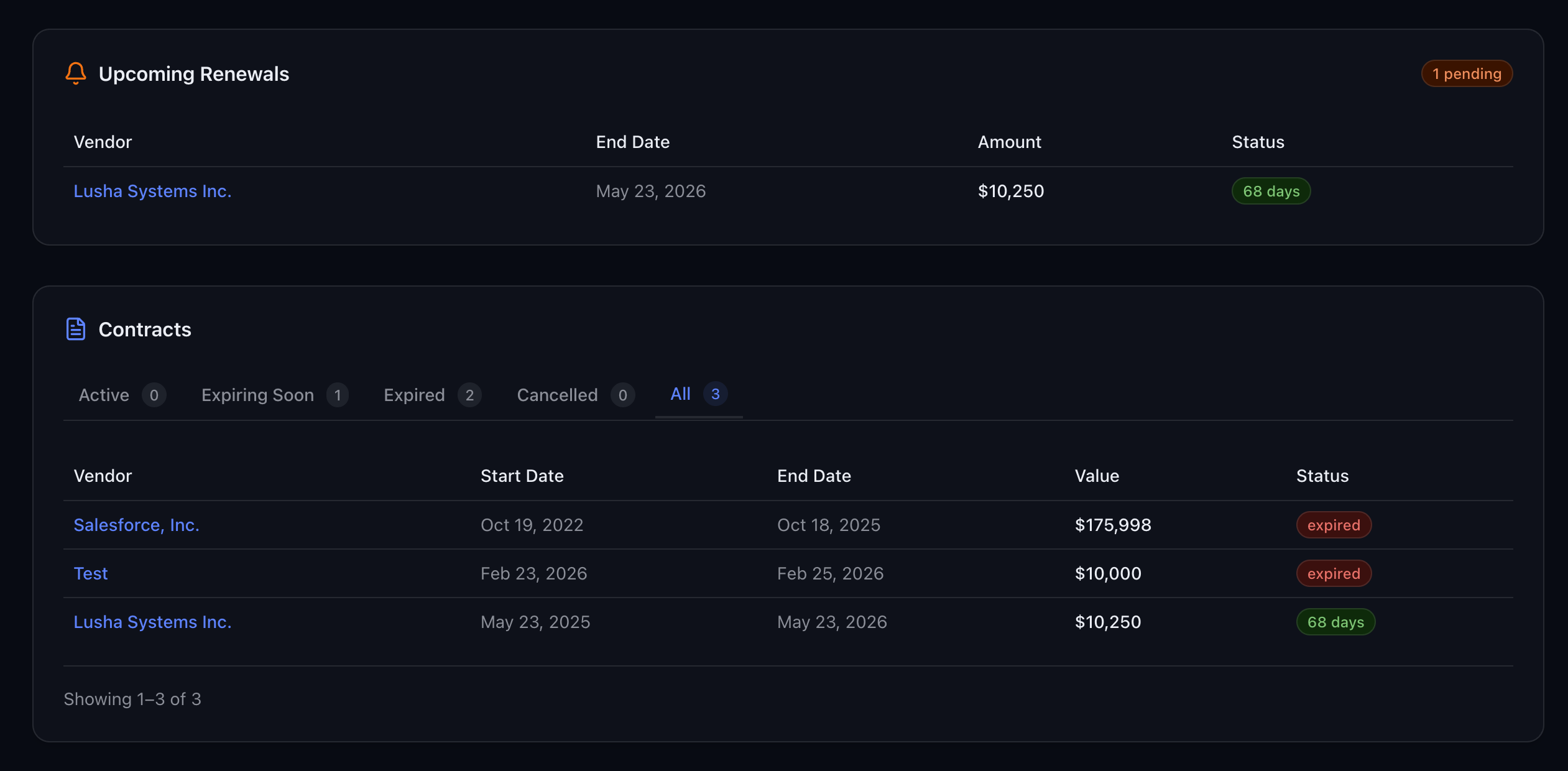Image resolution: width=1568 pixels, height=771 pixels.
Task: Open the Test vendor link
Action: pyautogui.click(x=91, y=573)
